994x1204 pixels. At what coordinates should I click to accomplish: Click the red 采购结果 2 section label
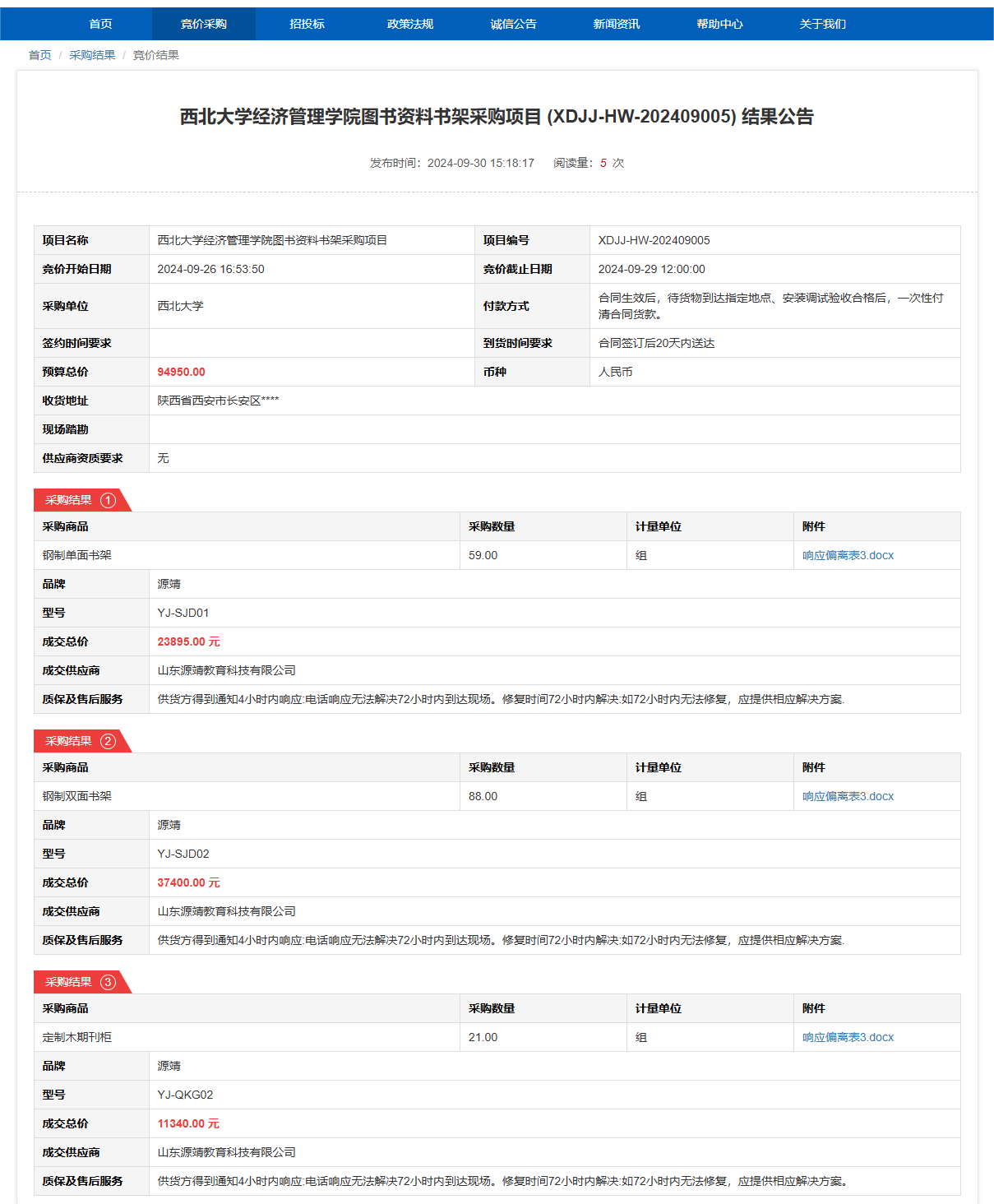coord(80,741)
